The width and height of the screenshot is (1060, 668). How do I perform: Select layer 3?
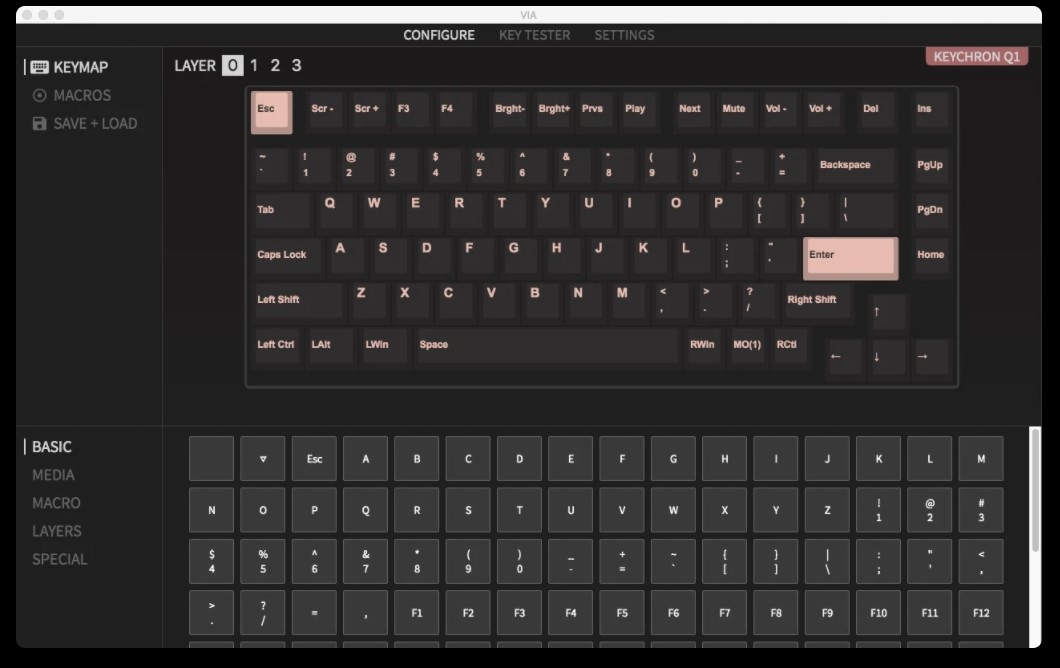pyautogui.click(x=296, y=66)
